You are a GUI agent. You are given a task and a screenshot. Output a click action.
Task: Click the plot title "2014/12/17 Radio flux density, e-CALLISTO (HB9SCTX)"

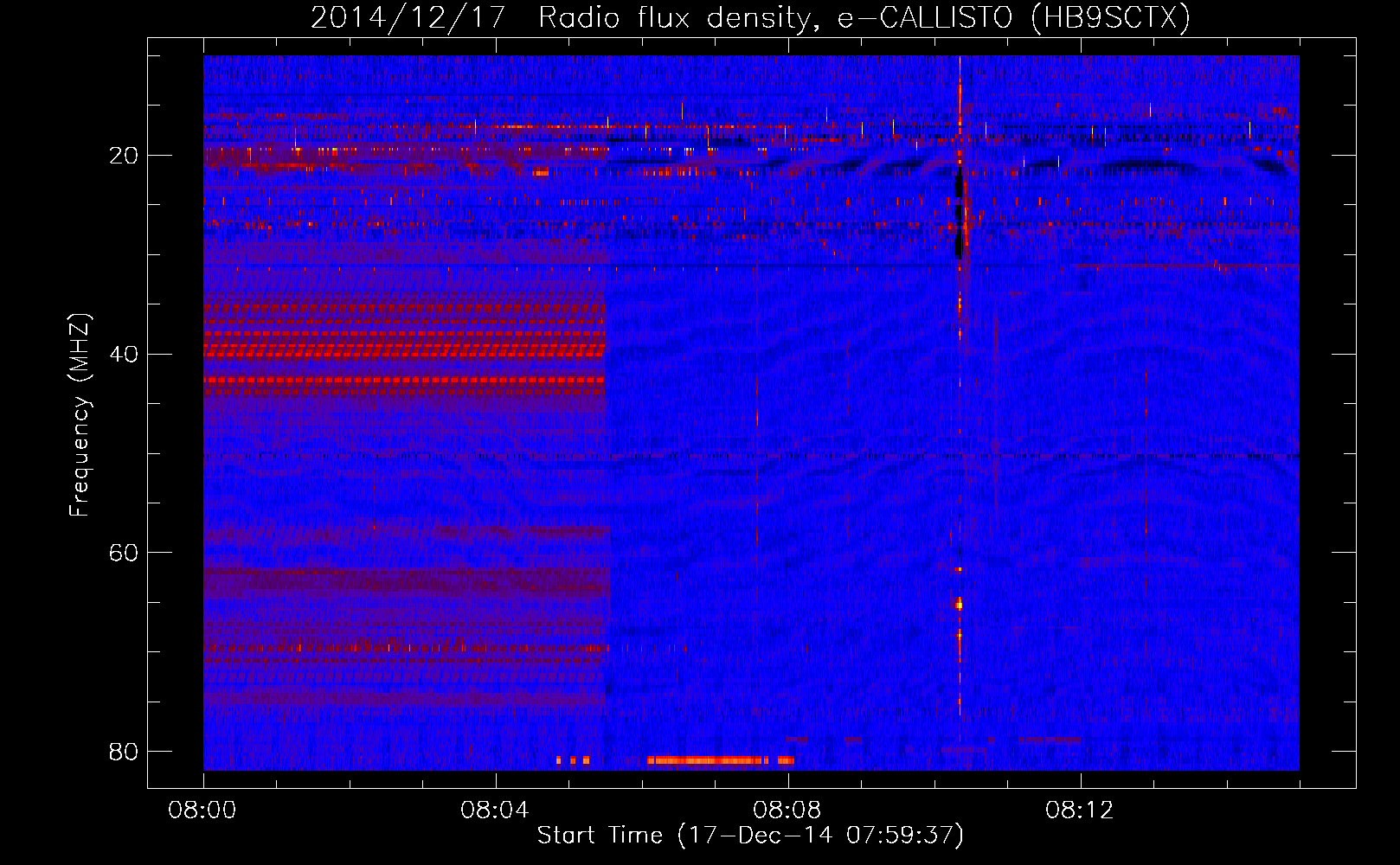click(x=750, y=17)
